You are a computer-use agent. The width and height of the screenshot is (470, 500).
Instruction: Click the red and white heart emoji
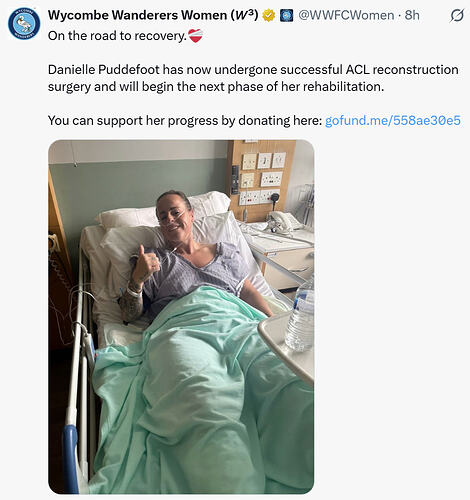pyautogui.click(x=195, y=36)
